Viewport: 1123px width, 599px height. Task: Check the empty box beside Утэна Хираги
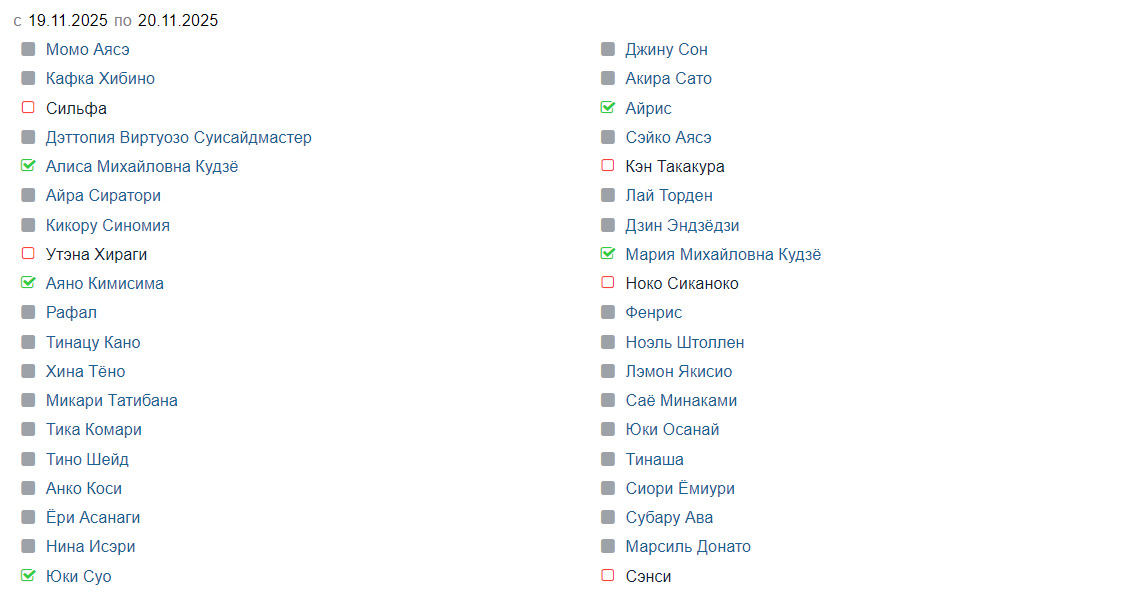click(28, 254)
